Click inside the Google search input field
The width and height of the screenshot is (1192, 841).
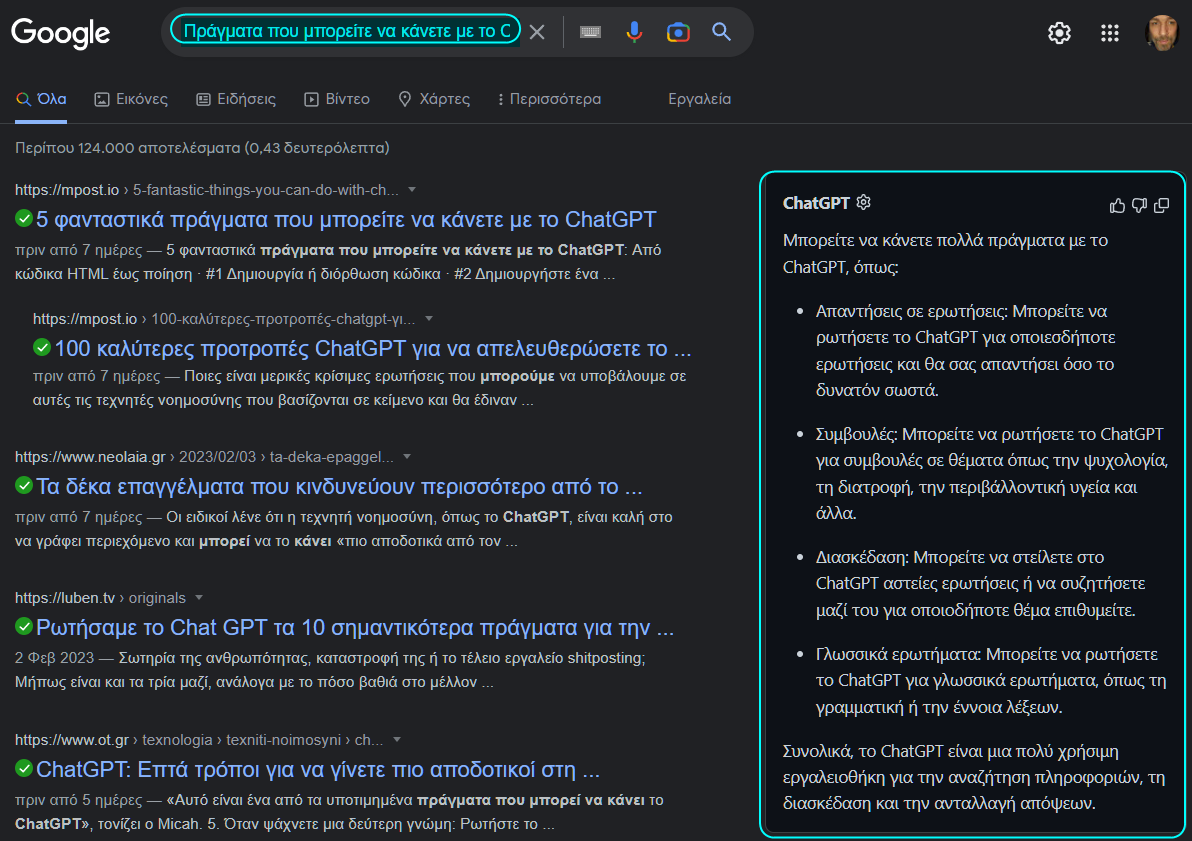click(x=347, y=31)
